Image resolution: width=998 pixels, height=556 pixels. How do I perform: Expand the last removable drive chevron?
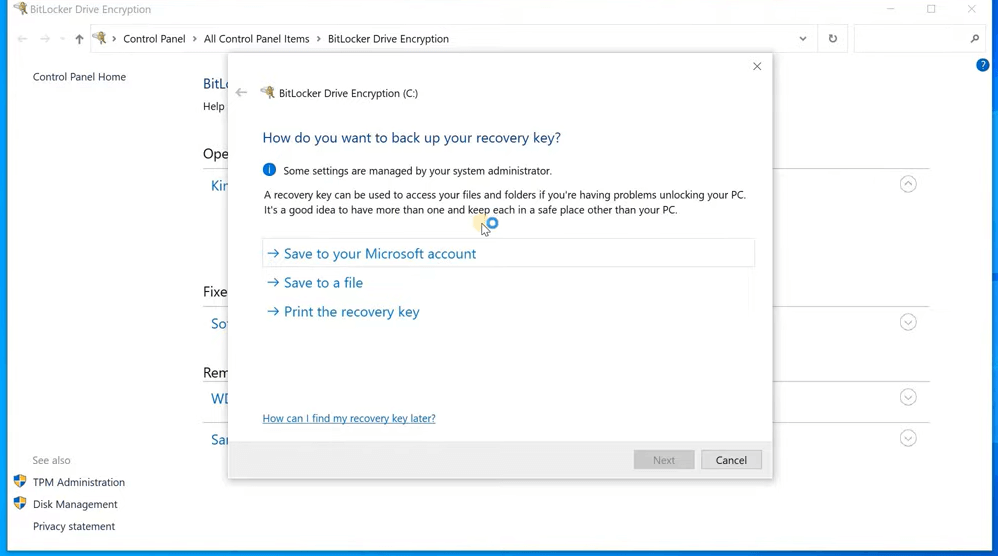pyautogui.click(x=908, y=438)
